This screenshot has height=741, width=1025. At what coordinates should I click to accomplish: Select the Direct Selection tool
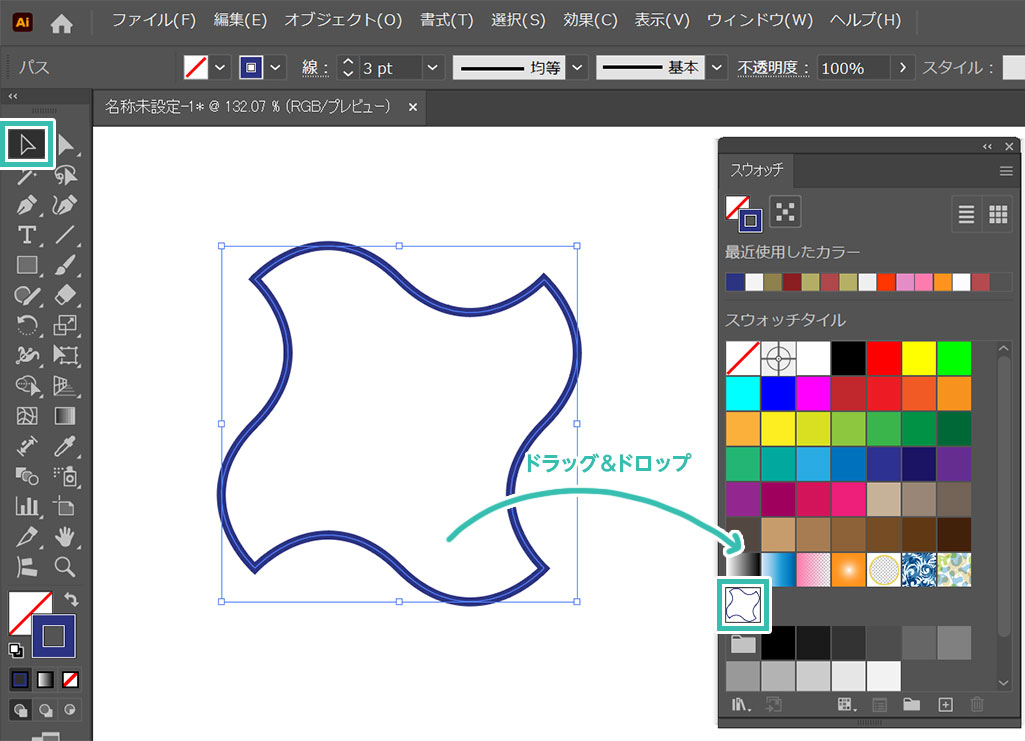click(65, 144)
